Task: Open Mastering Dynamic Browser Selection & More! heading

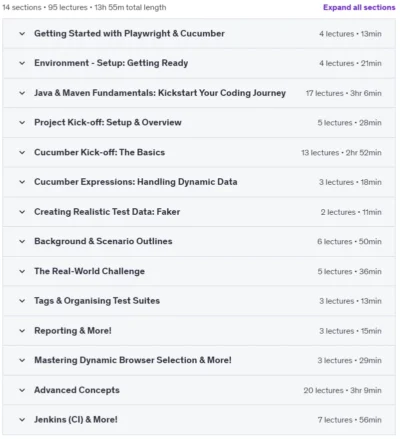Action: coord(133,360)
